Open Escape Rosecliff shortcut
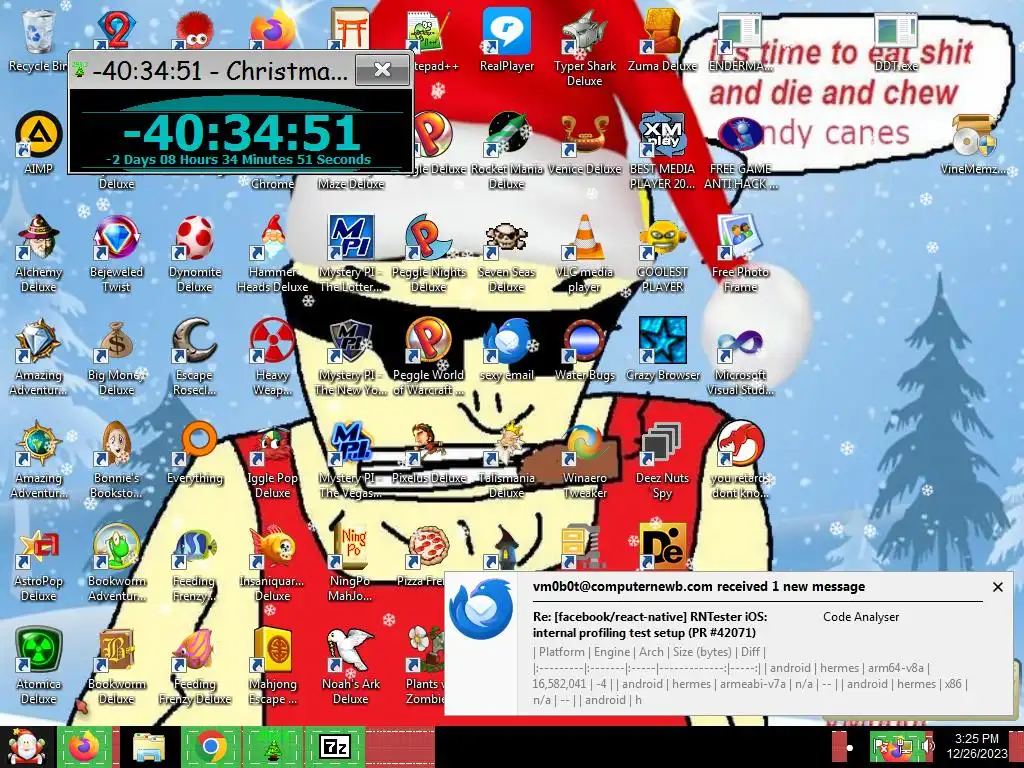 click(x=194, y=341)
